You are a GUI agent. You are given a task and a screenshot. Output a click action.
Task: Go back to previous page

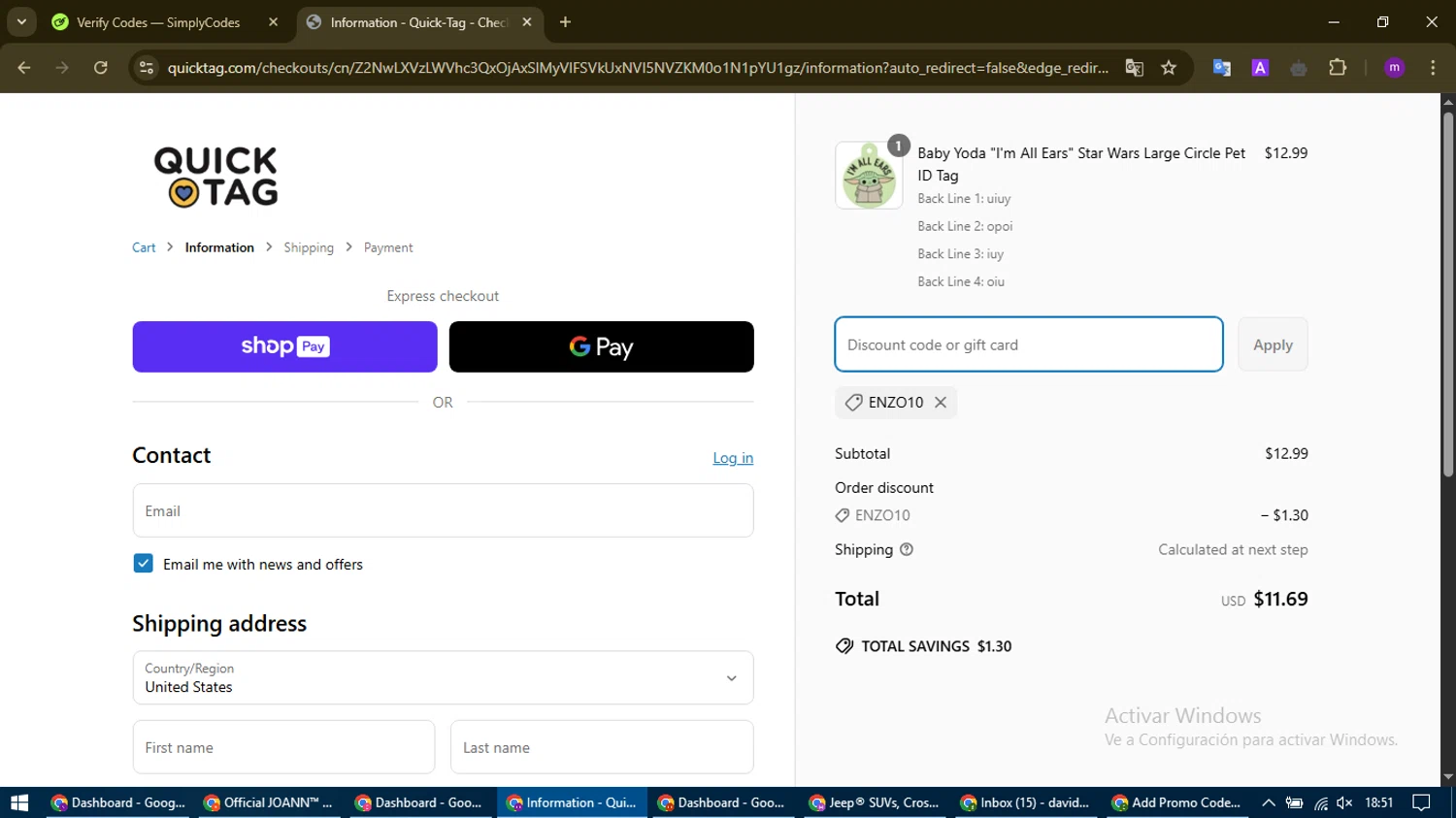[24, 68]
